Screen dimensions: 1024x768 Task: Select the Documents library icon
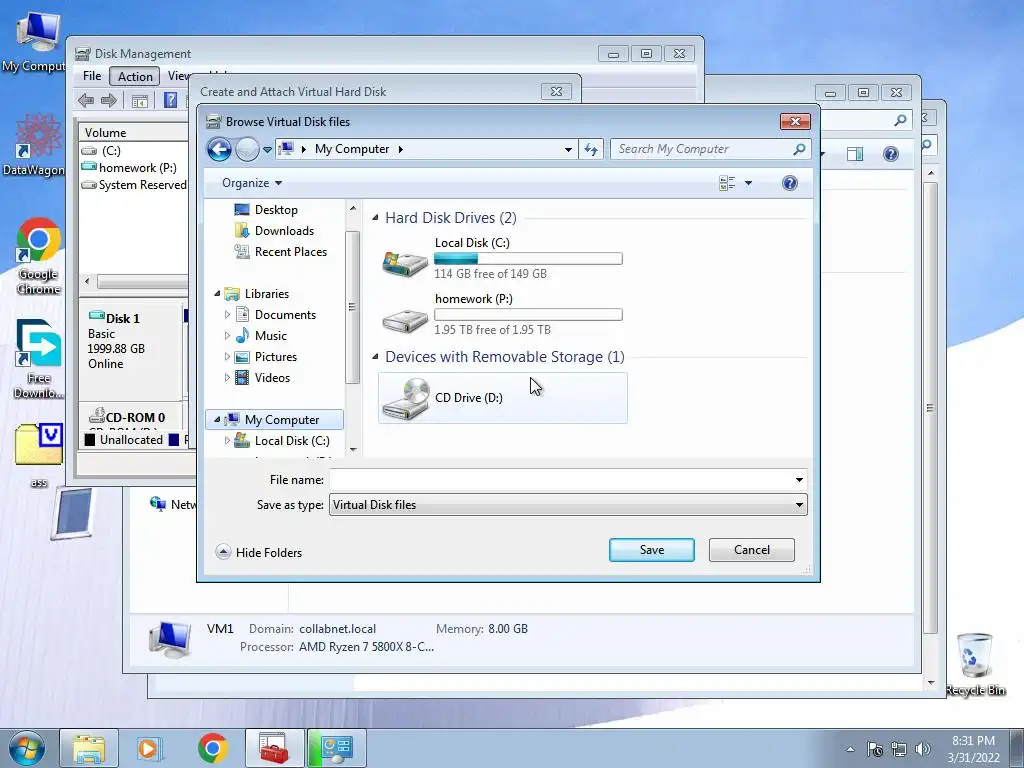tap(242, 315)
